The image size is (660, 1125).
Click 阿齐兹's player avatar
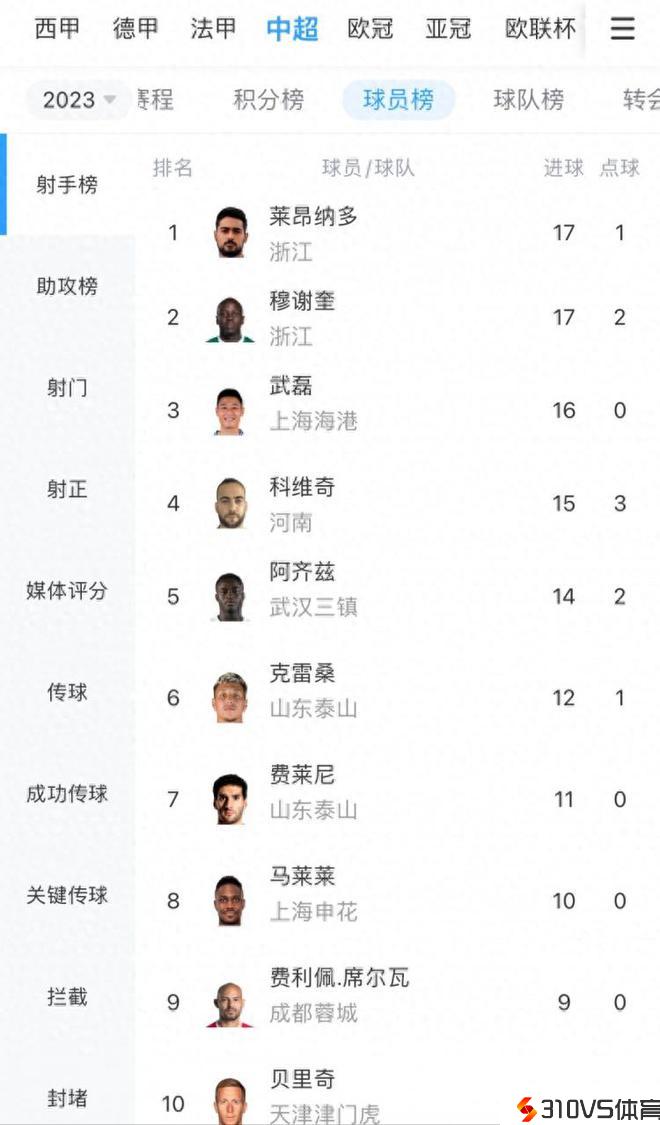(x=231, y=597)
